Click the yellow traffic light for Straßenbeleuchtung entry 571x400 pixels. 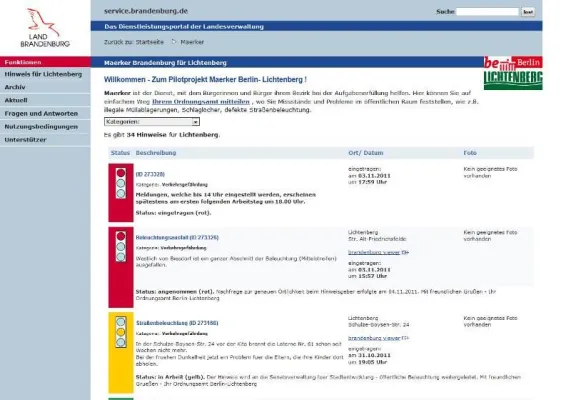[x=121, y=332]
